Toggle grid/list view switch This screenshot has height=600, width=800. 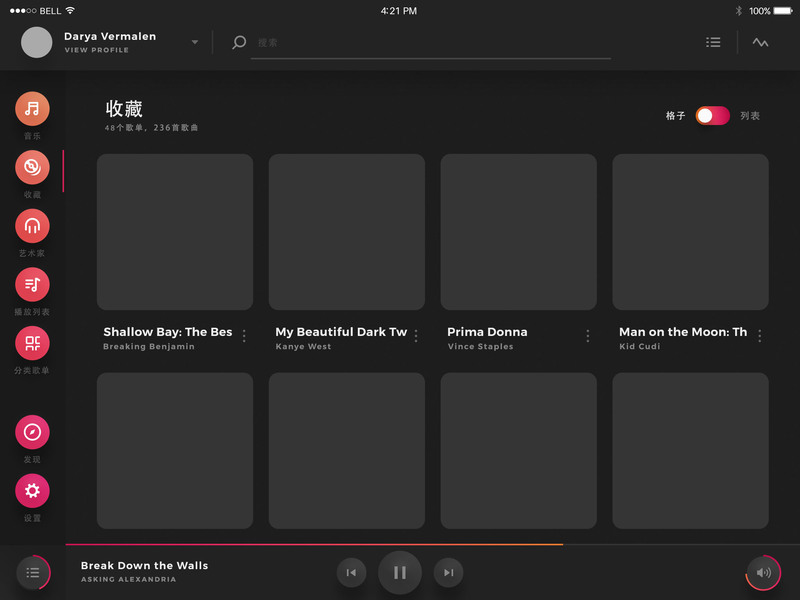point(713,116)
